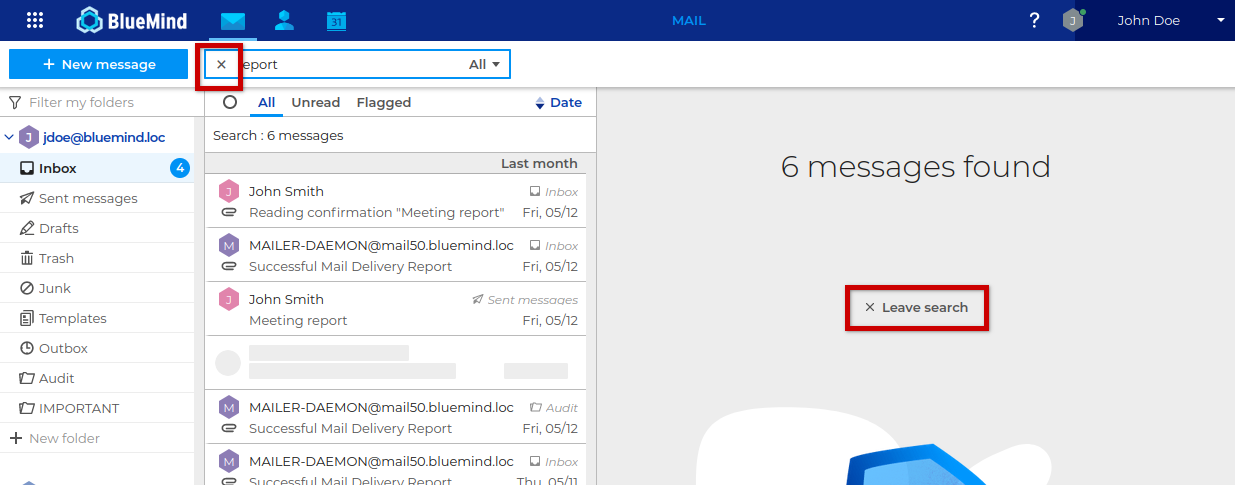Clear the search with the X icon
The width and height of the screenshot is (1235, 485).
221,64
